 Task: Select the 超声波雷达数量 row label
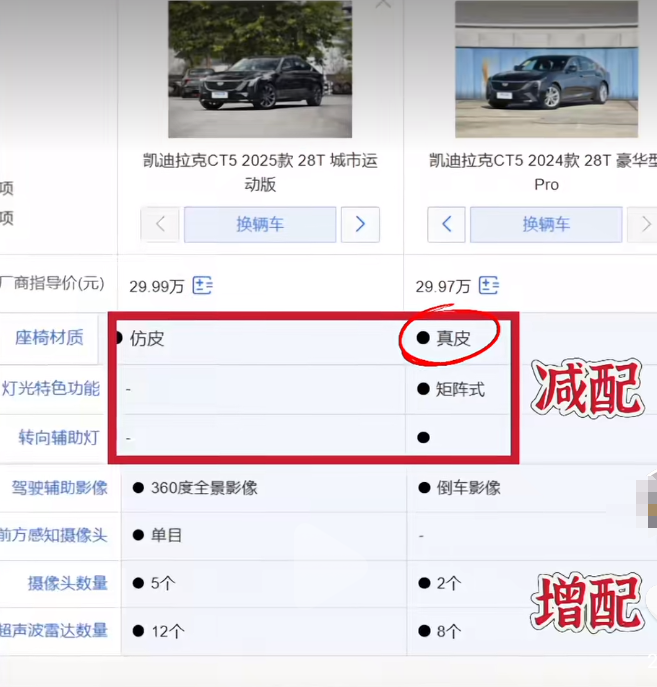click(53, 630)
